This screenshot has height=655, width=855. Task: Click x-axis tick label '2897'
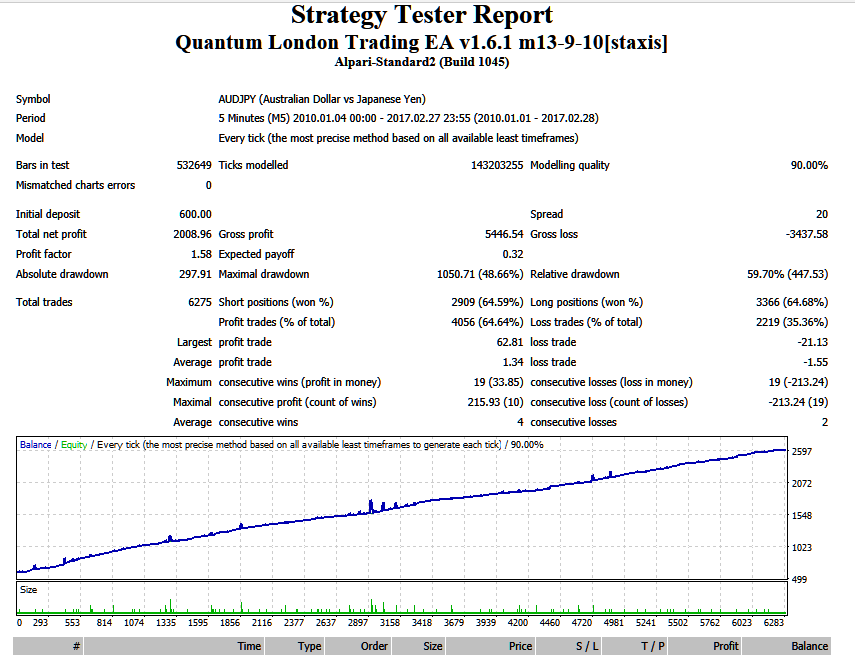358,622
